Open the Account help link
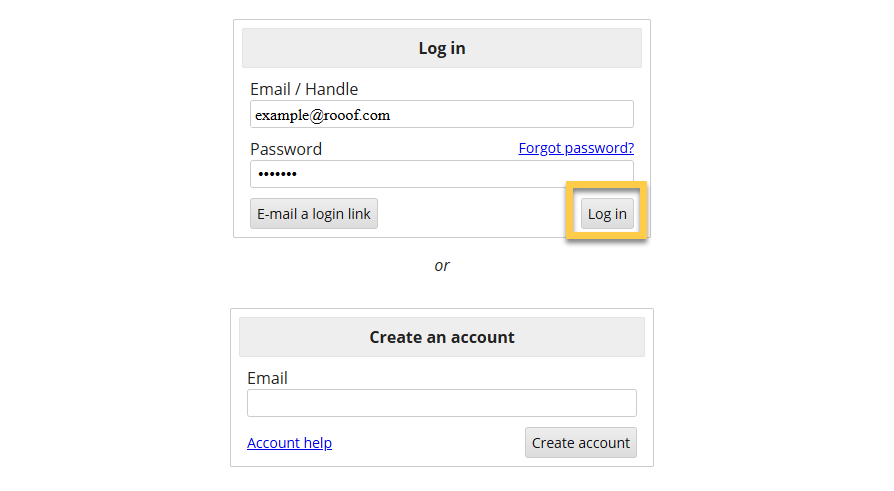Viewport: 894px width, 491px height. click(x=289, y=443)
